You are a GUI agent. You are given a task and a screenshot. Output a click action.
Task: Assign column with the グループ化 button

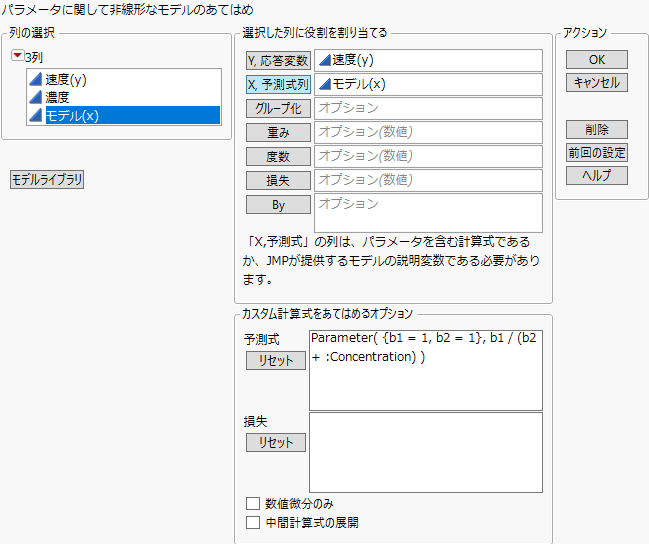278,108
